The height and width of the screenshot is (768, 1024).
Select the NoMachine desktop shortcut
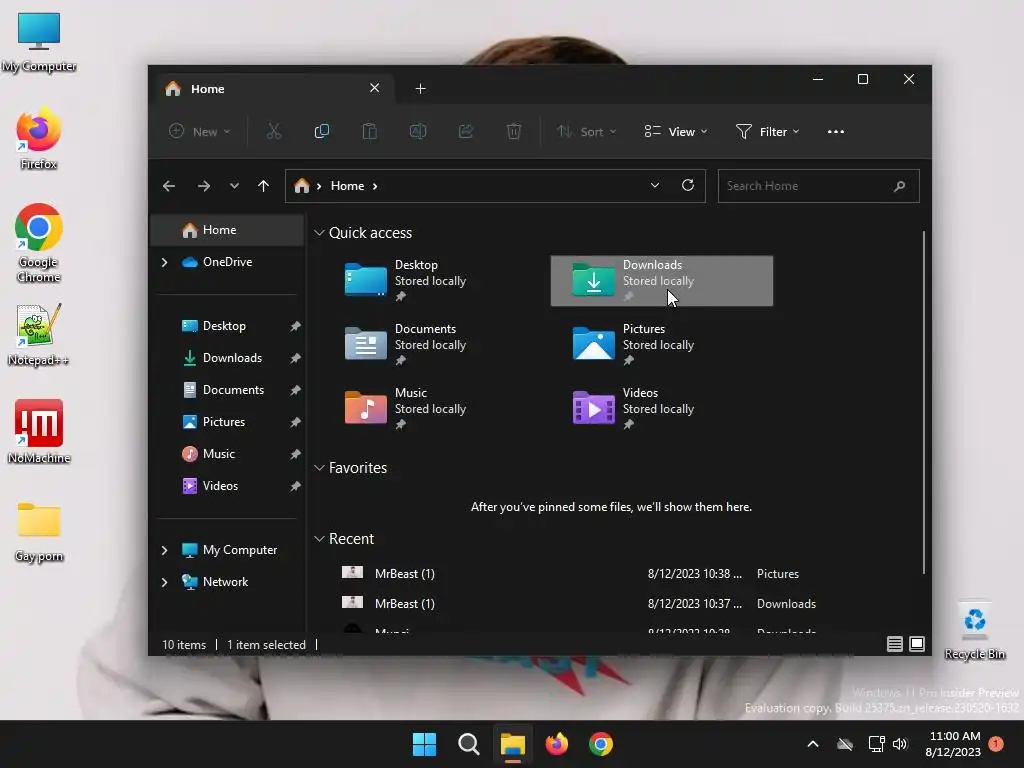[39, 432]
